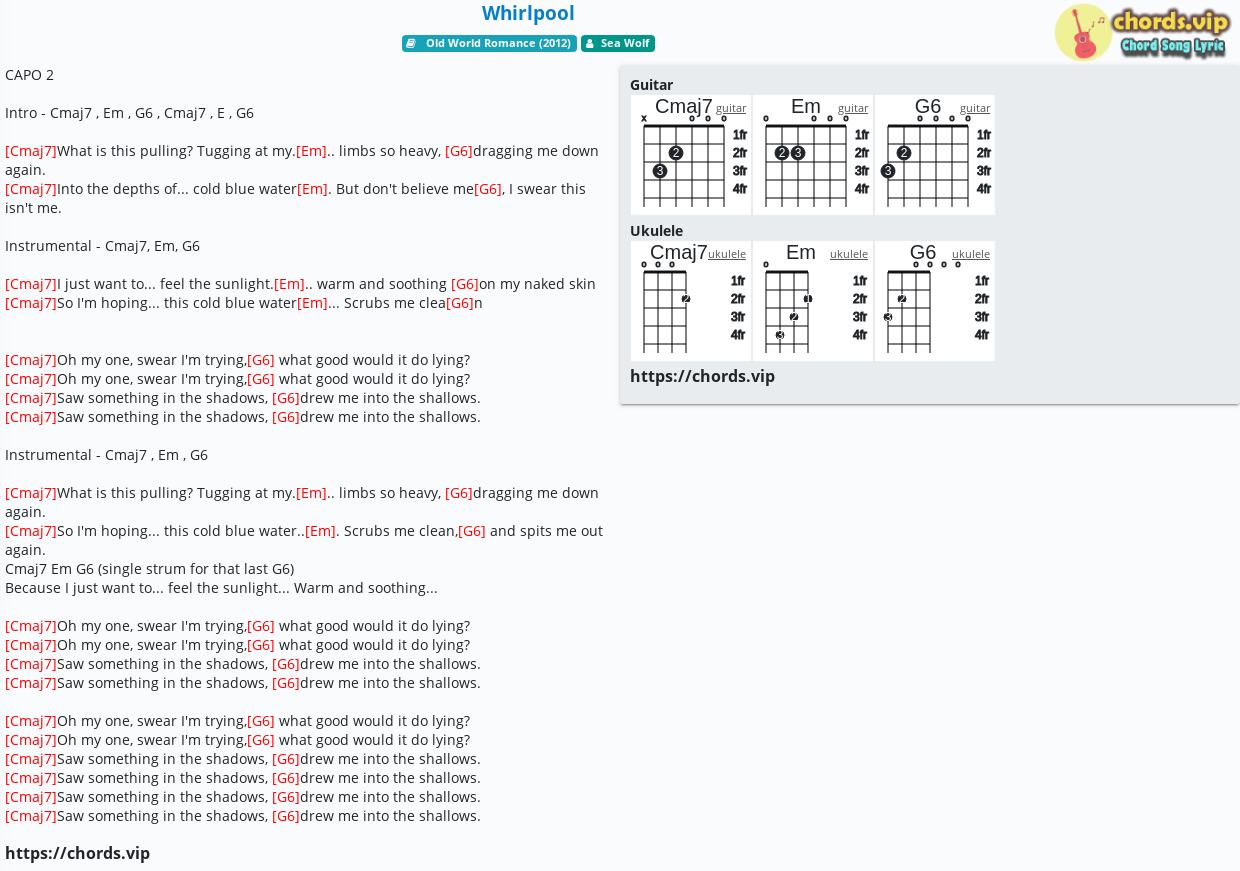Click [Em] before 'But don't believe me'
Screen dimensions: 1240x871
(x=312, y=189)
